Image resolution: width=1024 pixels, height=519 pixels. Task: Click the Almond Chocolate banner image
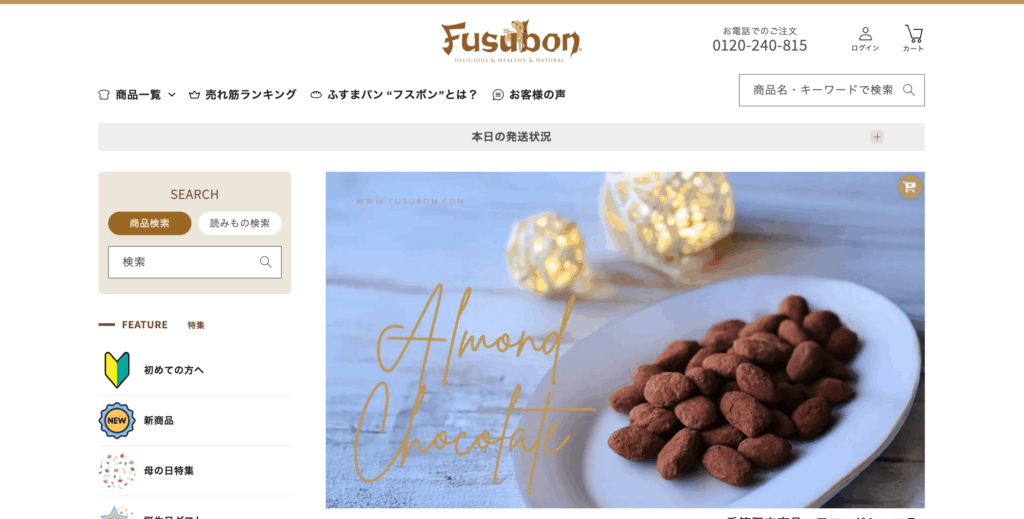pyautogui.click(x=625, y=340)
